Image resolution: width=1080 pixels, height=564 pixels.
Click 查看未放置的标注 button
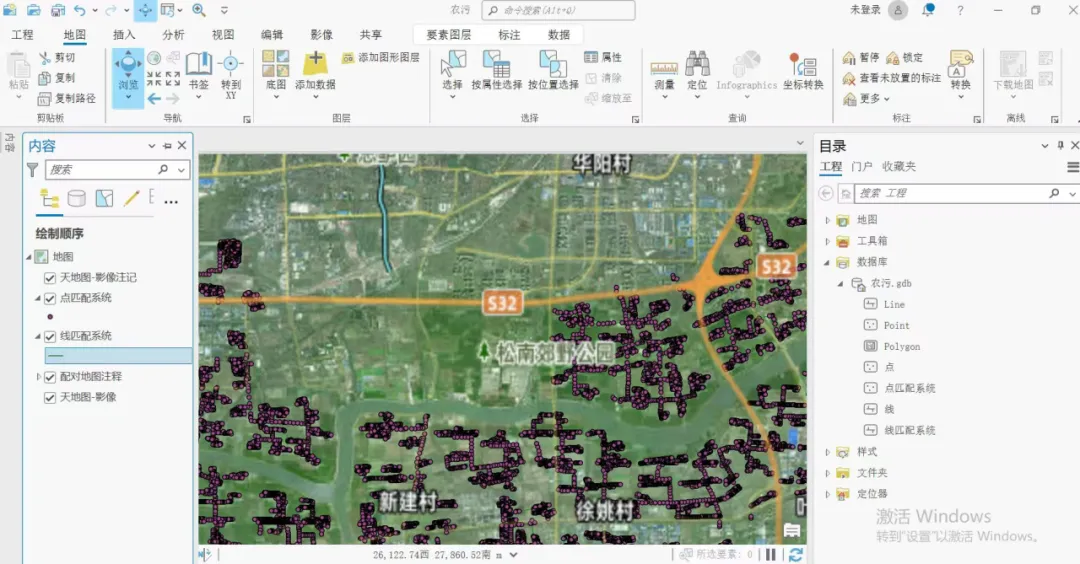pos(892,78)
